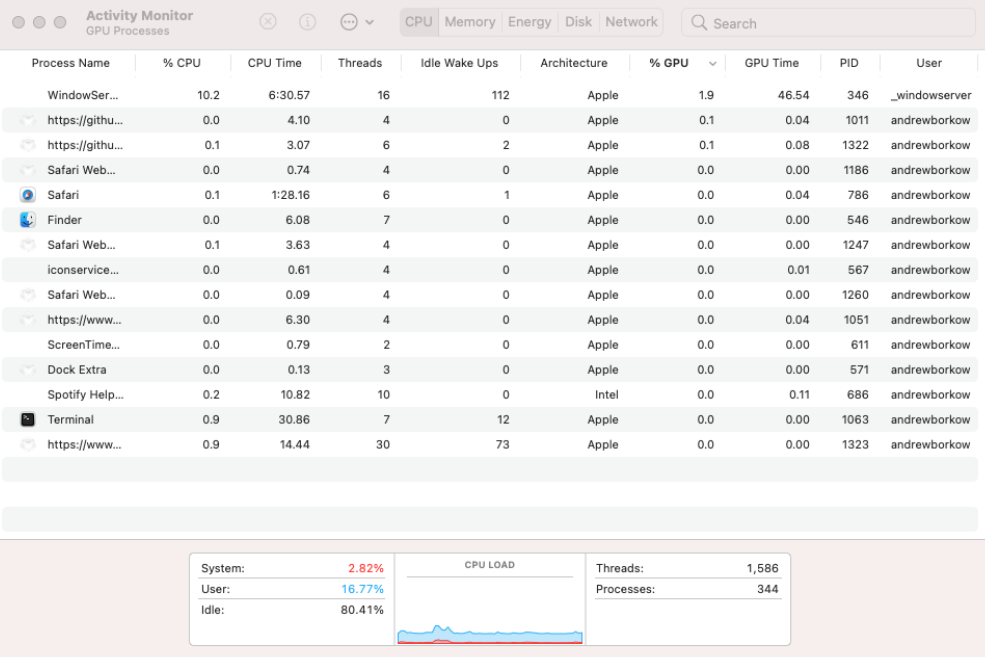This screenshot has height=657, width=985.
Task: Sort by PID column header
Action: (849, 63)
